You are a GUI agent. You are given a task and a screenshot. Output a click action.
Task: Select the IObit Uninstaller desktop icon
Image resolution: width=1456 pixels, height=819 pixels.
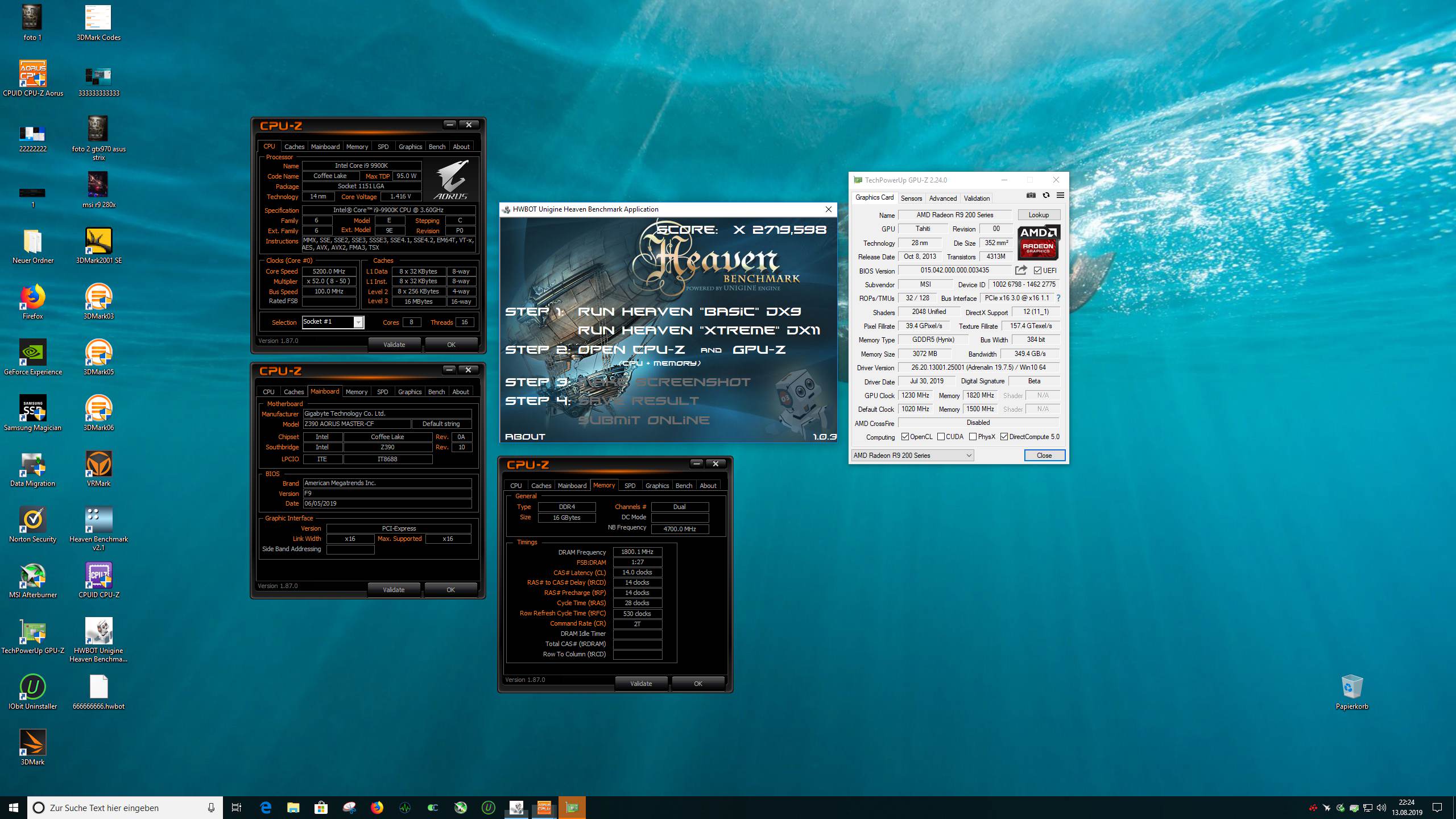click(33, 692)
